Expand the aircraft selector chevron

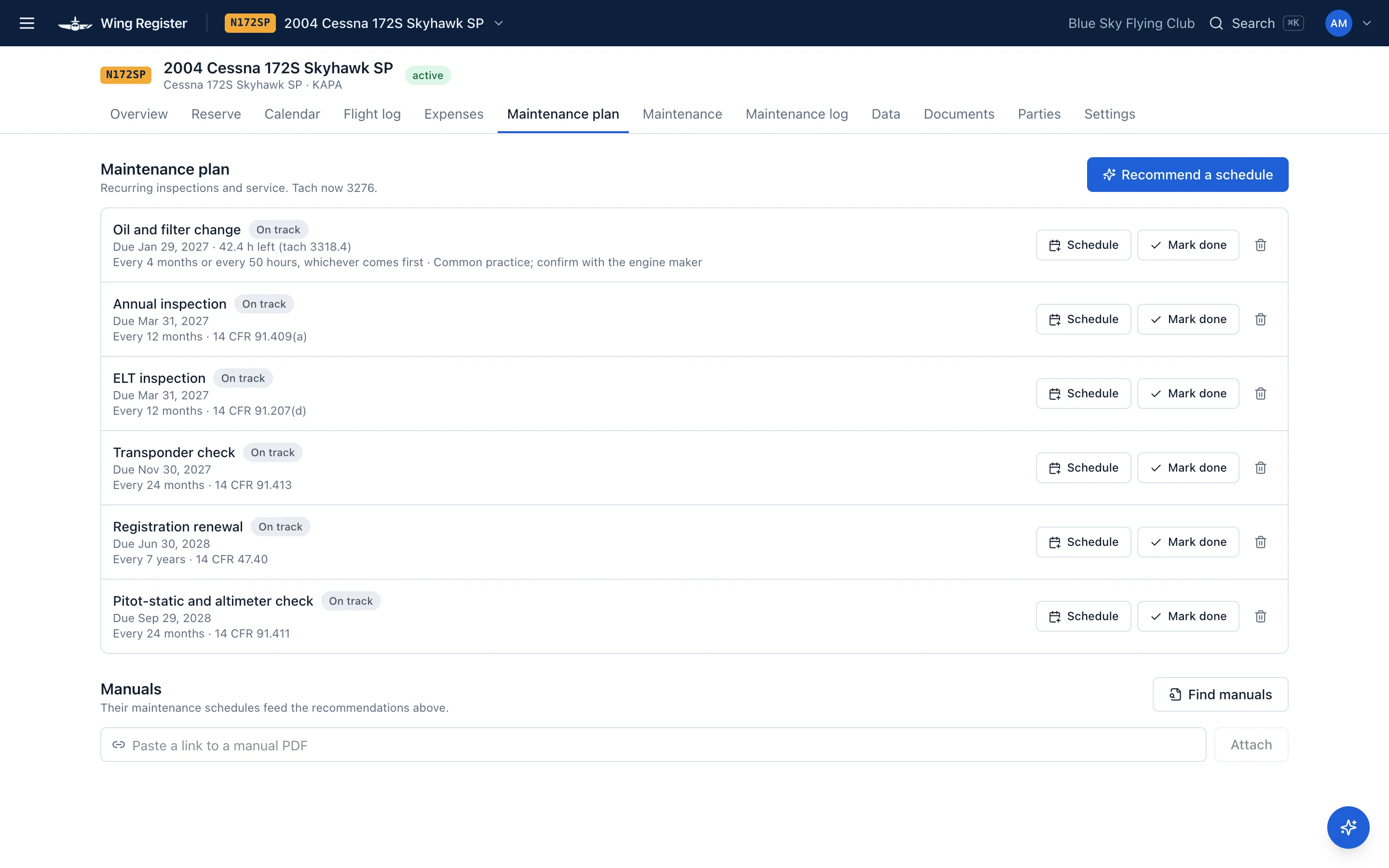tap(499, 24)
